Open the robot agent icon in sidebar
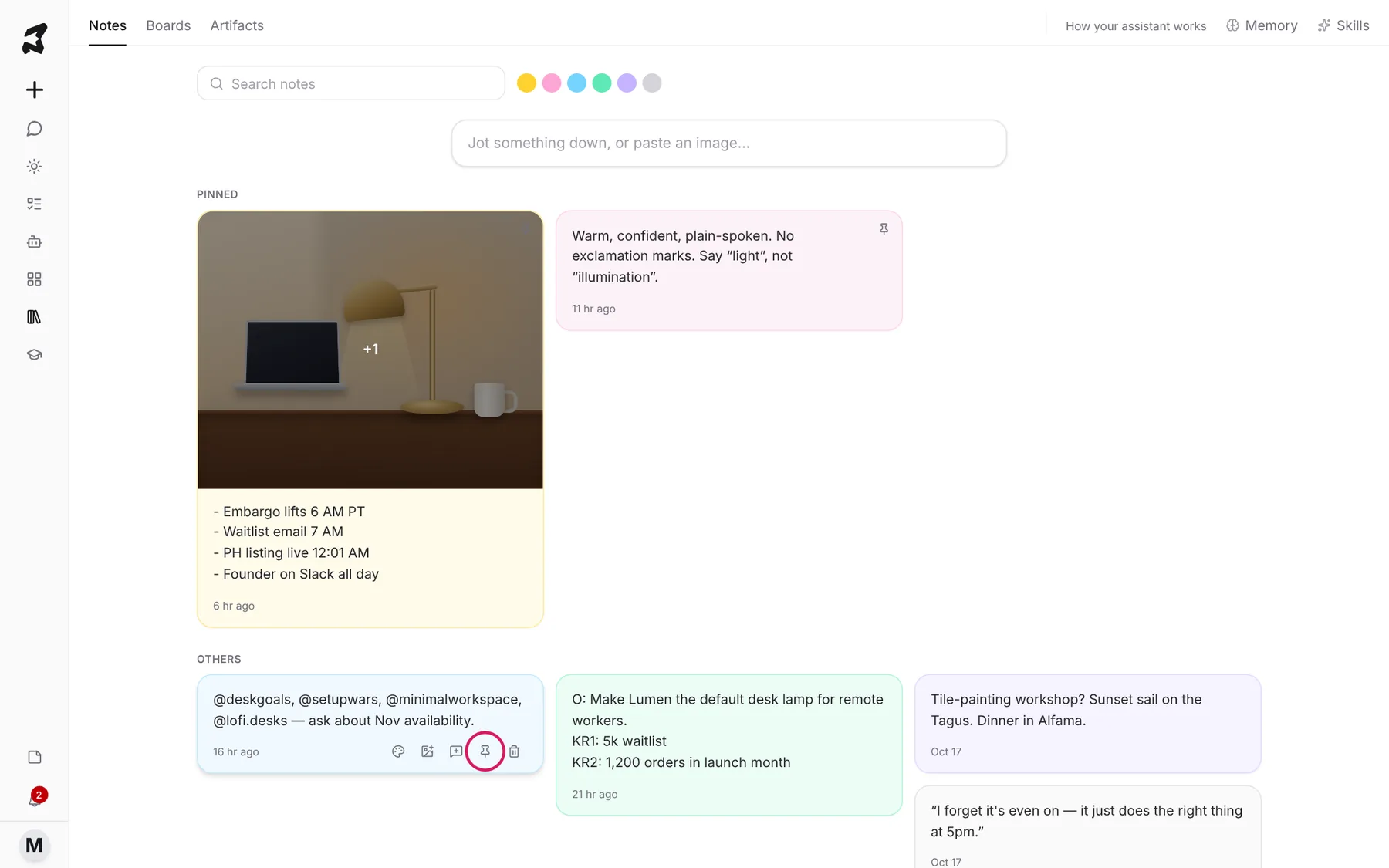This screenshot has width=1389, height=868. [x=34, y=241]
